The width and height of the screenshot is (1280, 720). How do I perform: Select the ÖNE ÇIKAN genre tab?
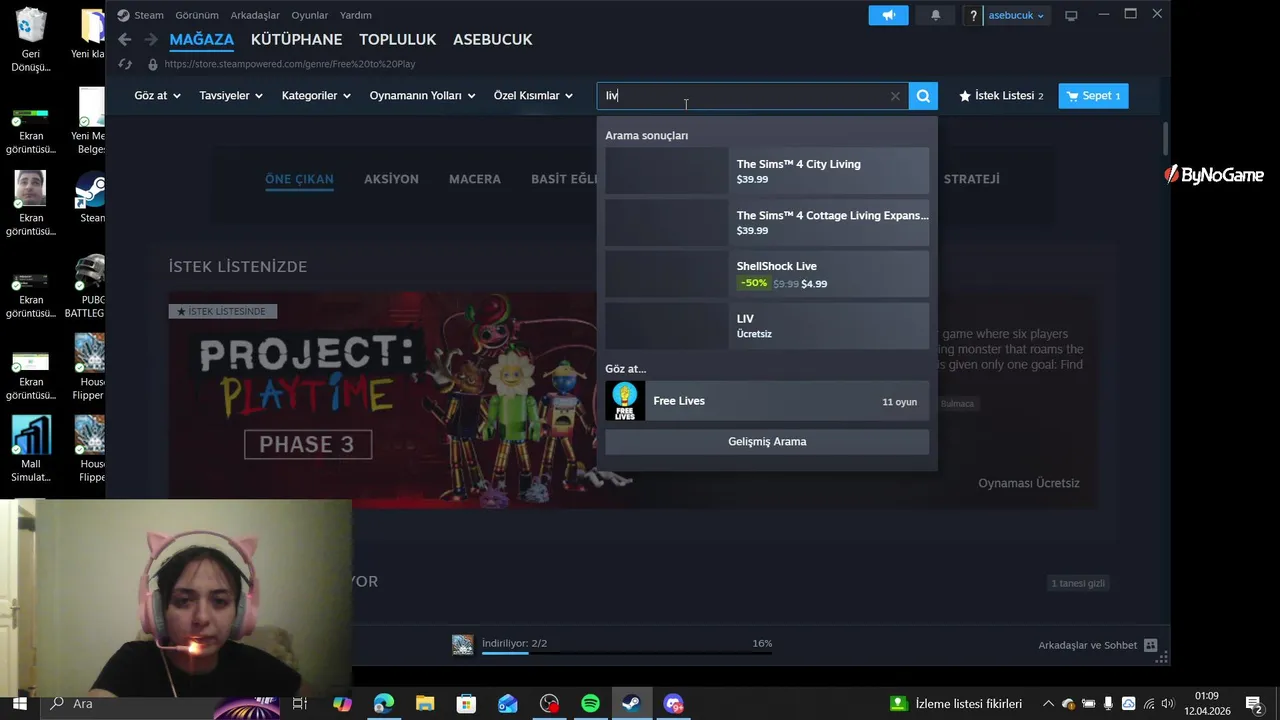(x=299, y=179)
